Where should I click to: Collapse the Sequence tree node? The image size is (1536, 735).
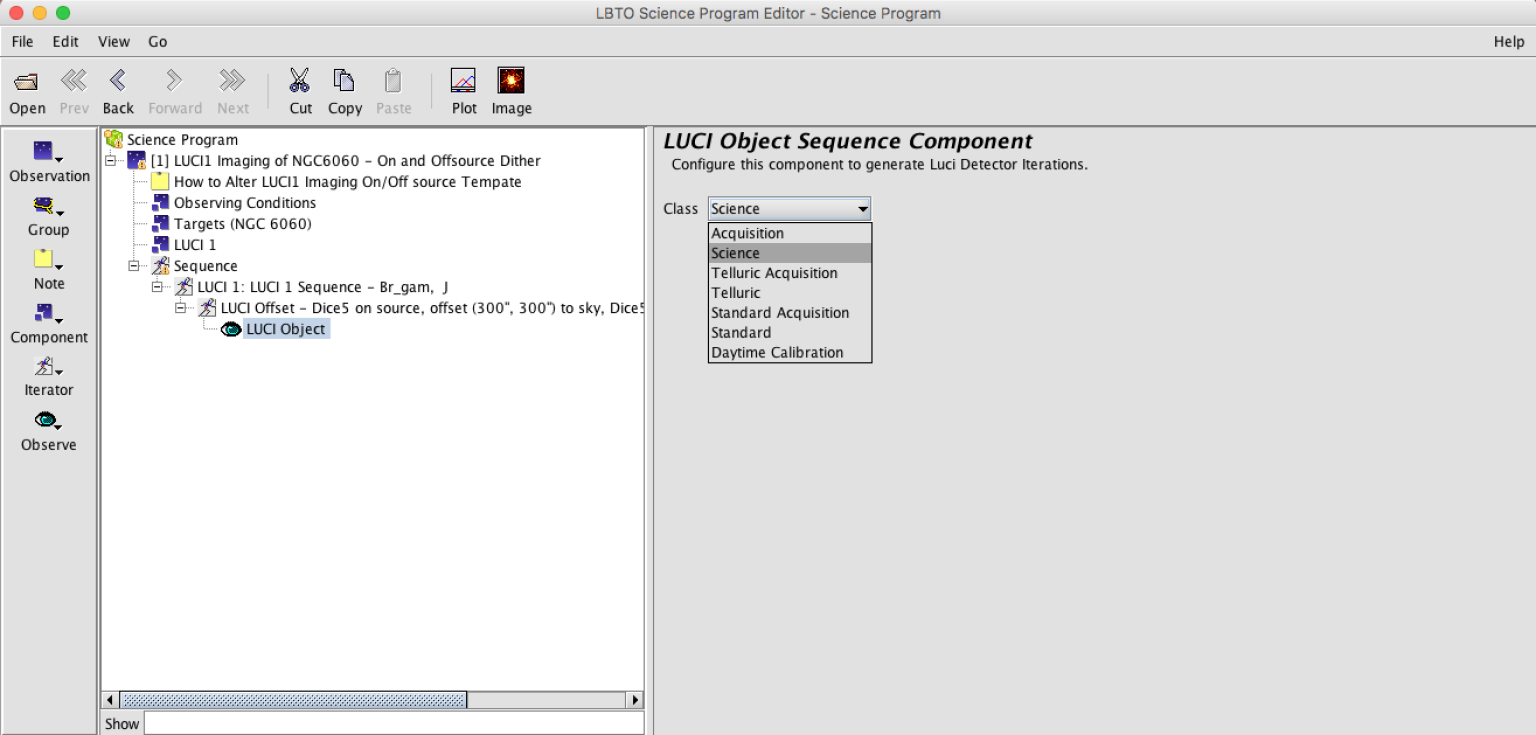pyautogui.click(x=134, y=266)
